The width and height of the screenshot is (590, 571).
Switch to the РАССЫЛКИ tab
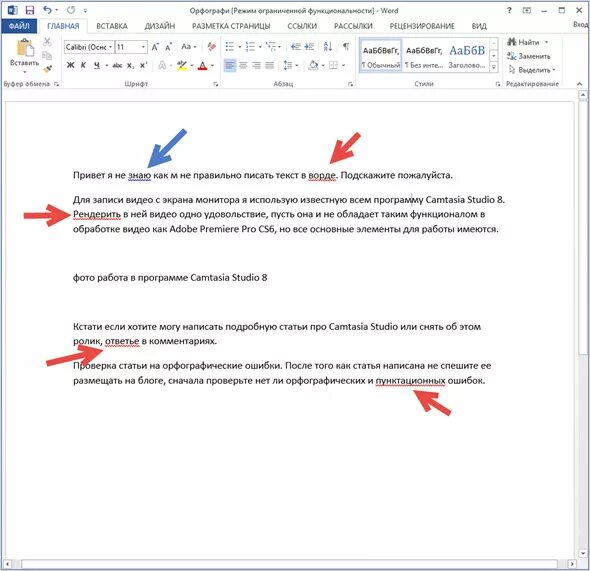coord(353,26)
